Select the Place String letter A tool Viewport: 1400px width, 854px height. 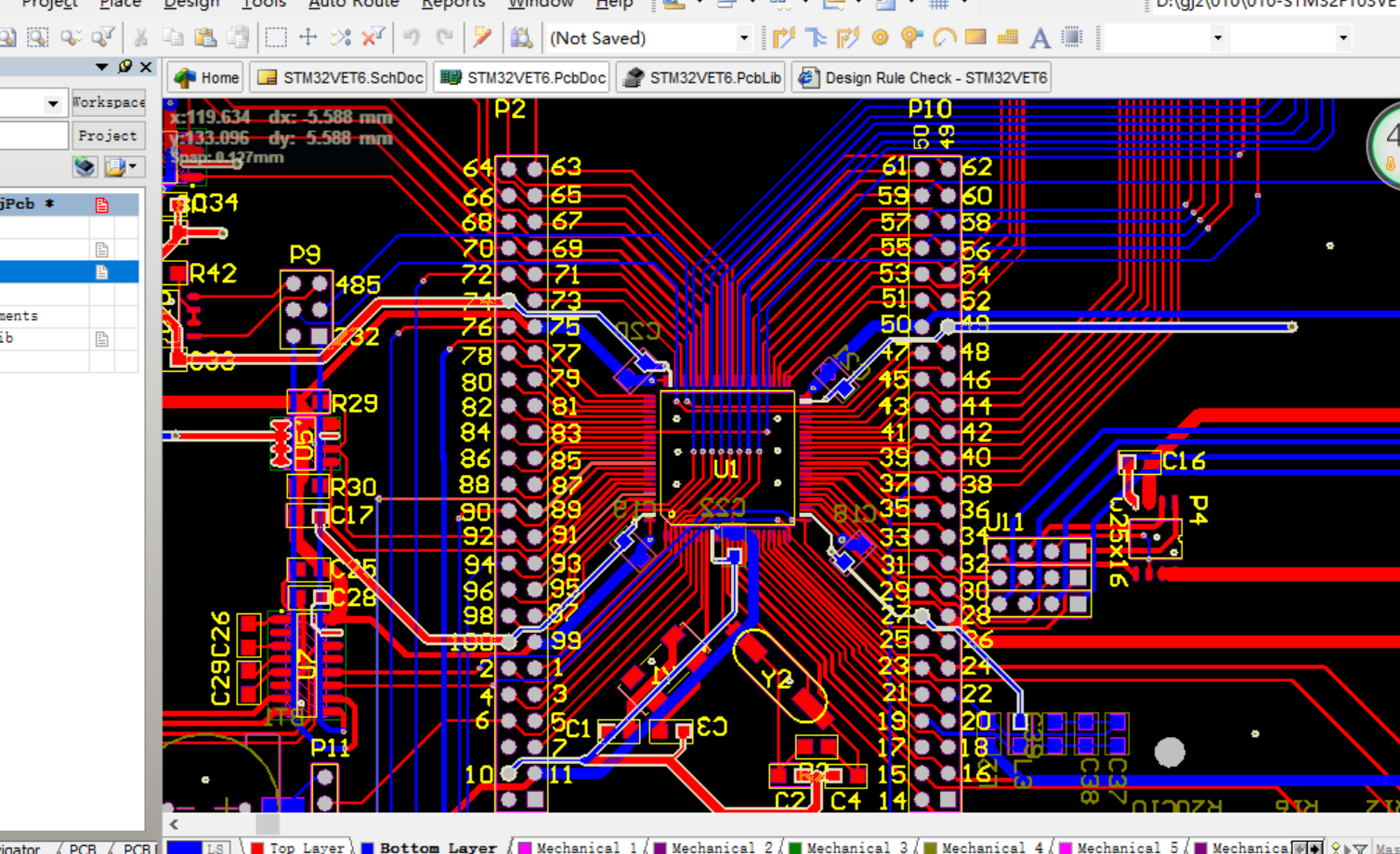click(x=1040, y=38)
